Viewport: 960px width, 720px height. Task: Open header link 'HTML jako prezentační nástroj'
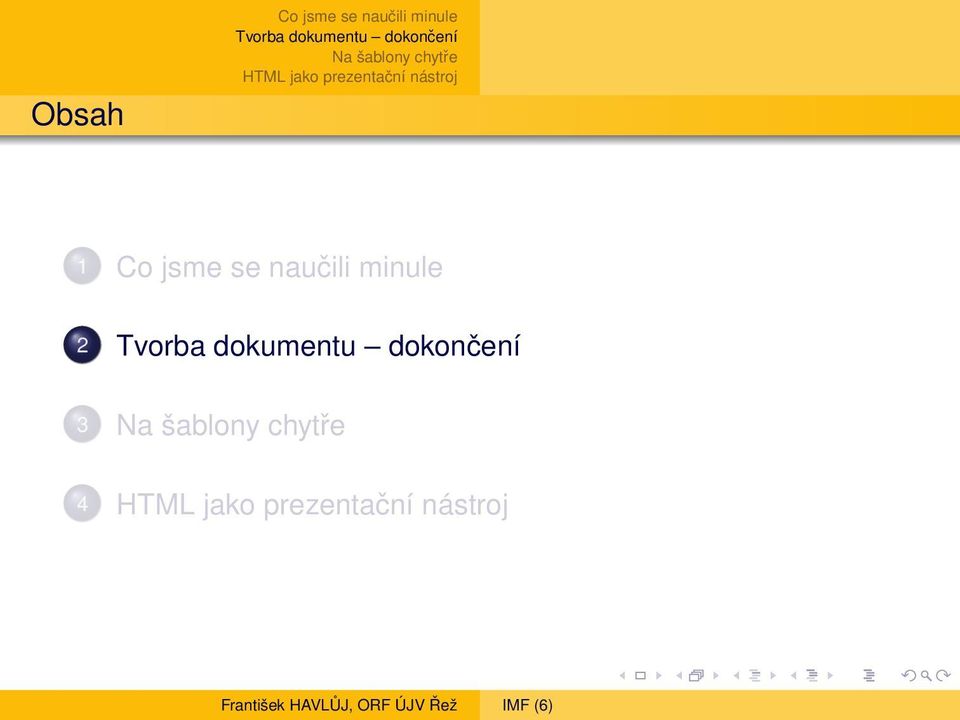tap(350, 77)
